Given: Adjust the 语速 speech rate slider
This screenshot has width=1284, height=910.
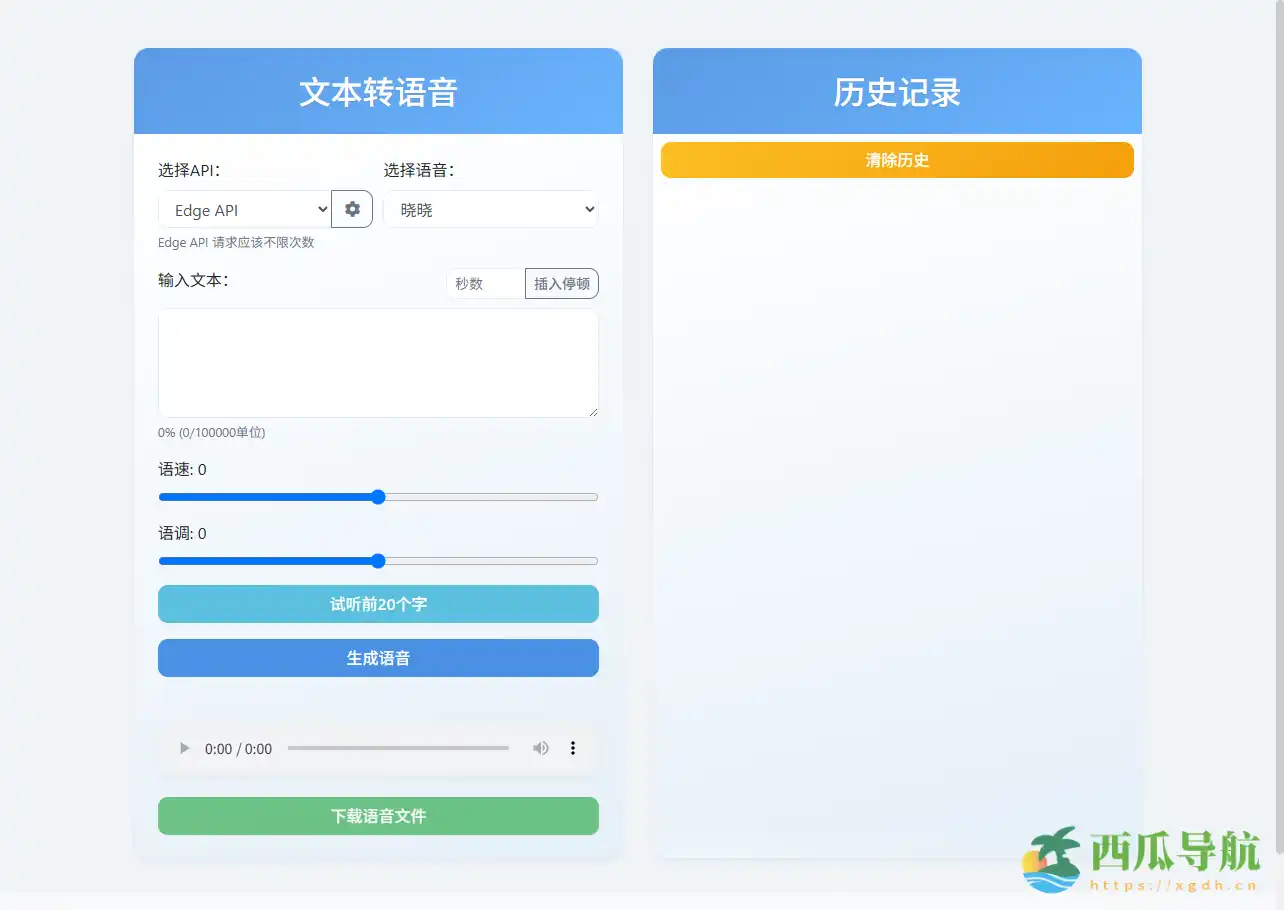Looking at the screenshot, I should point(378,497).
